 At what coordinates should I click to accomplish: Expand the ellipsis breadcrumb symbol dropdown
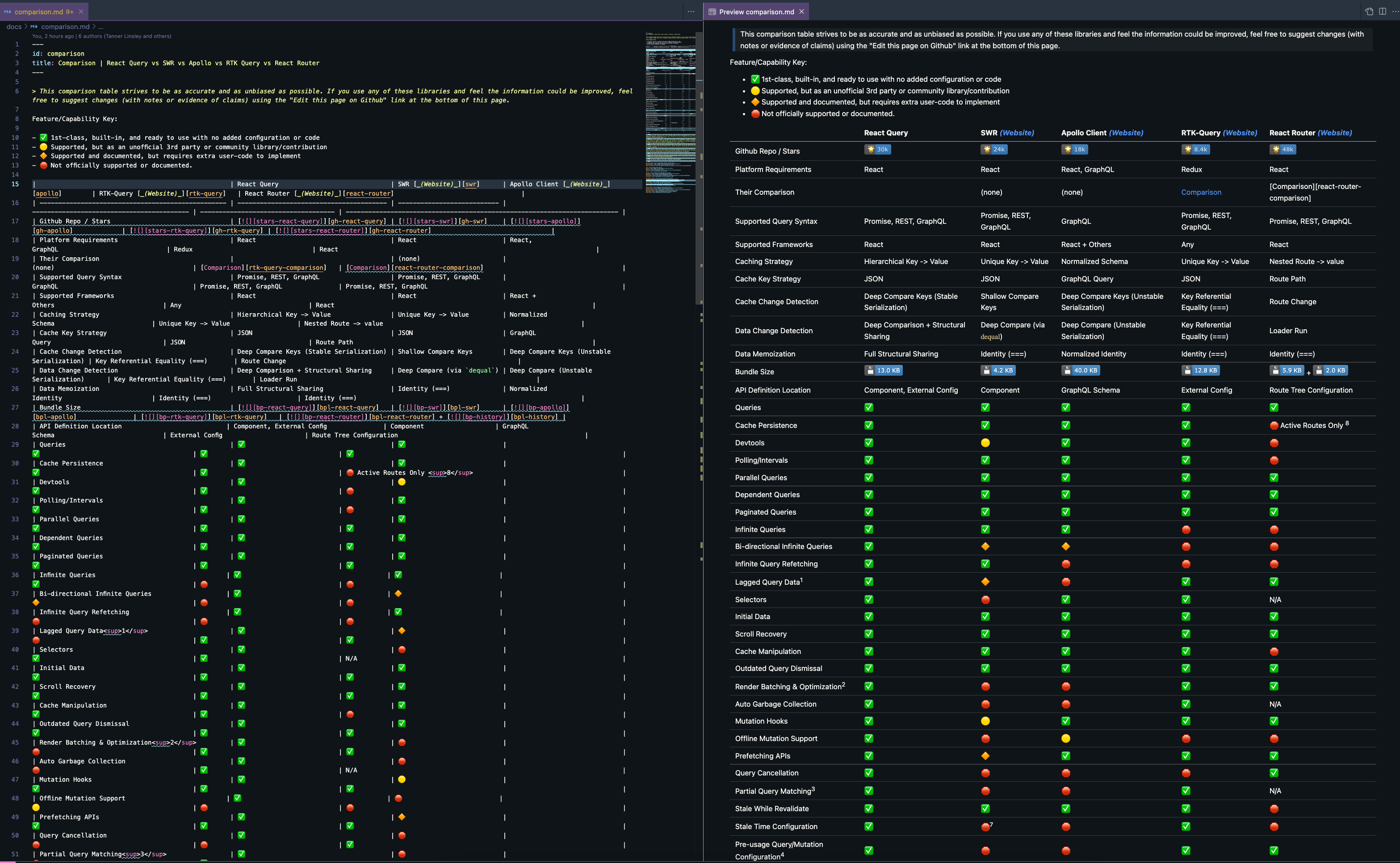tap(101, 27)
